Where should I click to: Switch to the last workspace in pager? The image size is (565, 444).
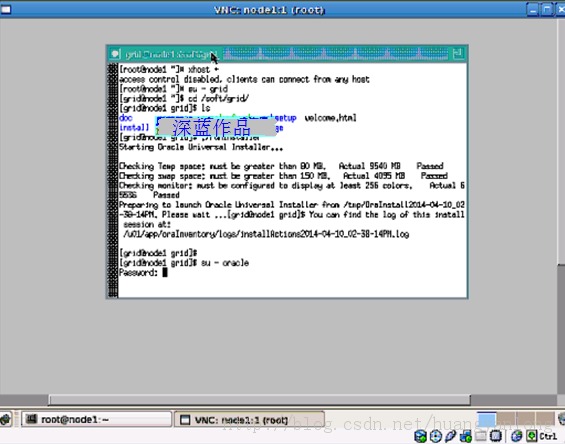[x=545, y=419]
